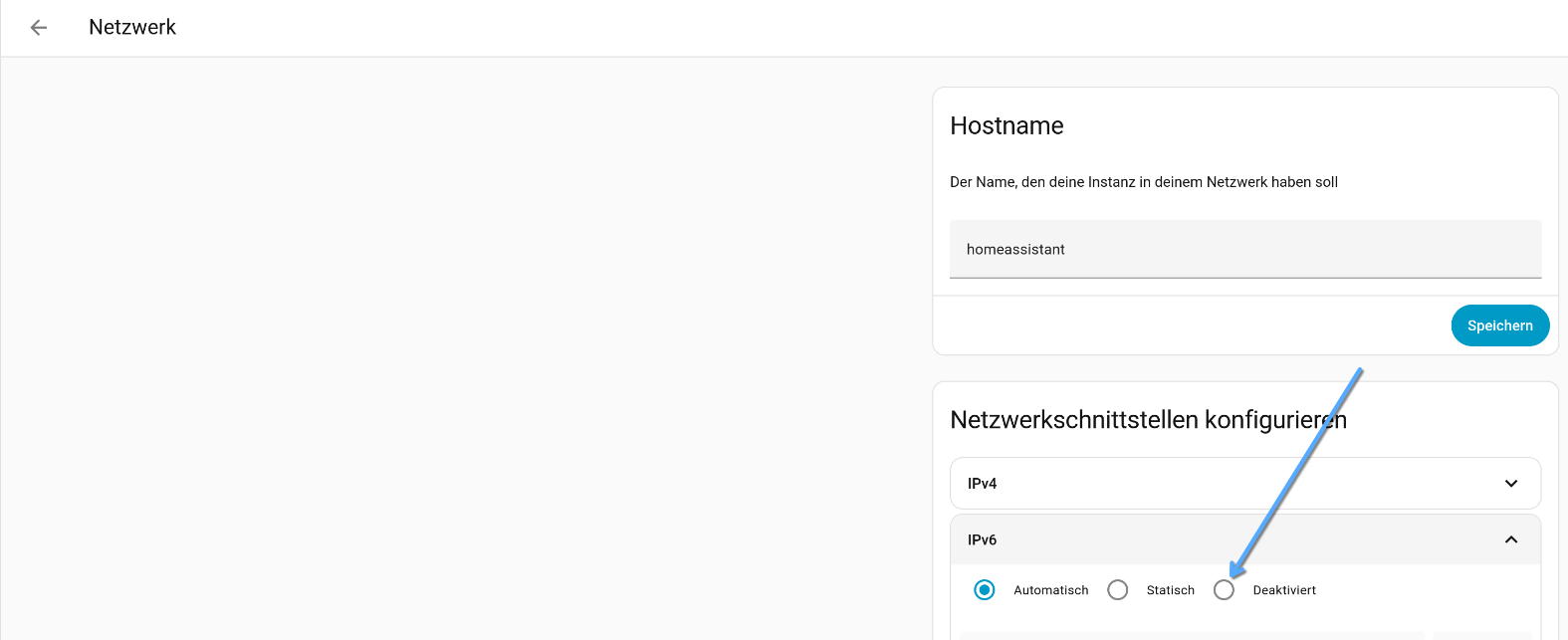Click the Netzwerkschnittstellen konfigurieren heading
This screenshot has height=640, width=1568.
[1148, 420]
